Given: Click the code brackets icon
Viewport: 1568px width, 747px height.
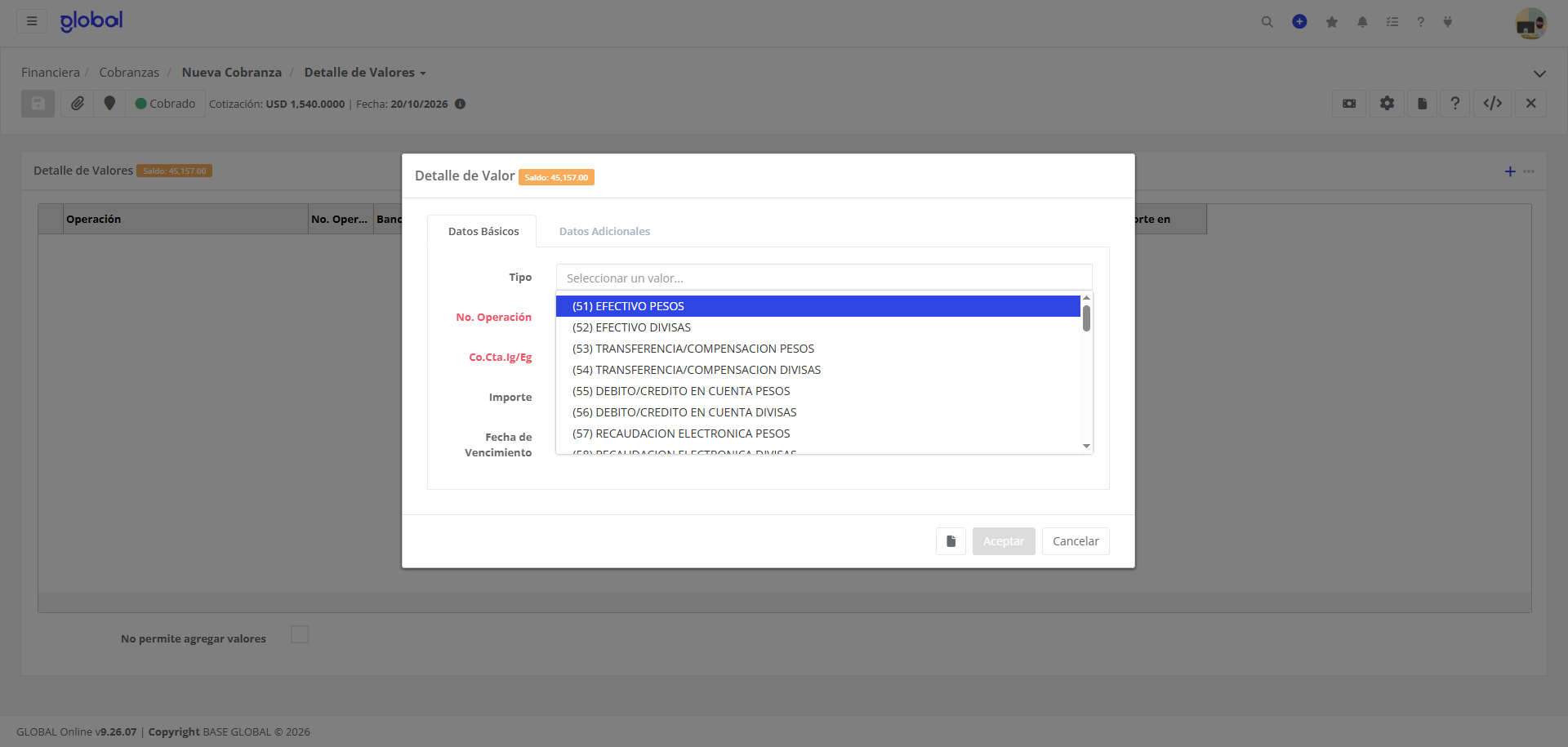Looking at the screenshot, I should point(1493,104).
